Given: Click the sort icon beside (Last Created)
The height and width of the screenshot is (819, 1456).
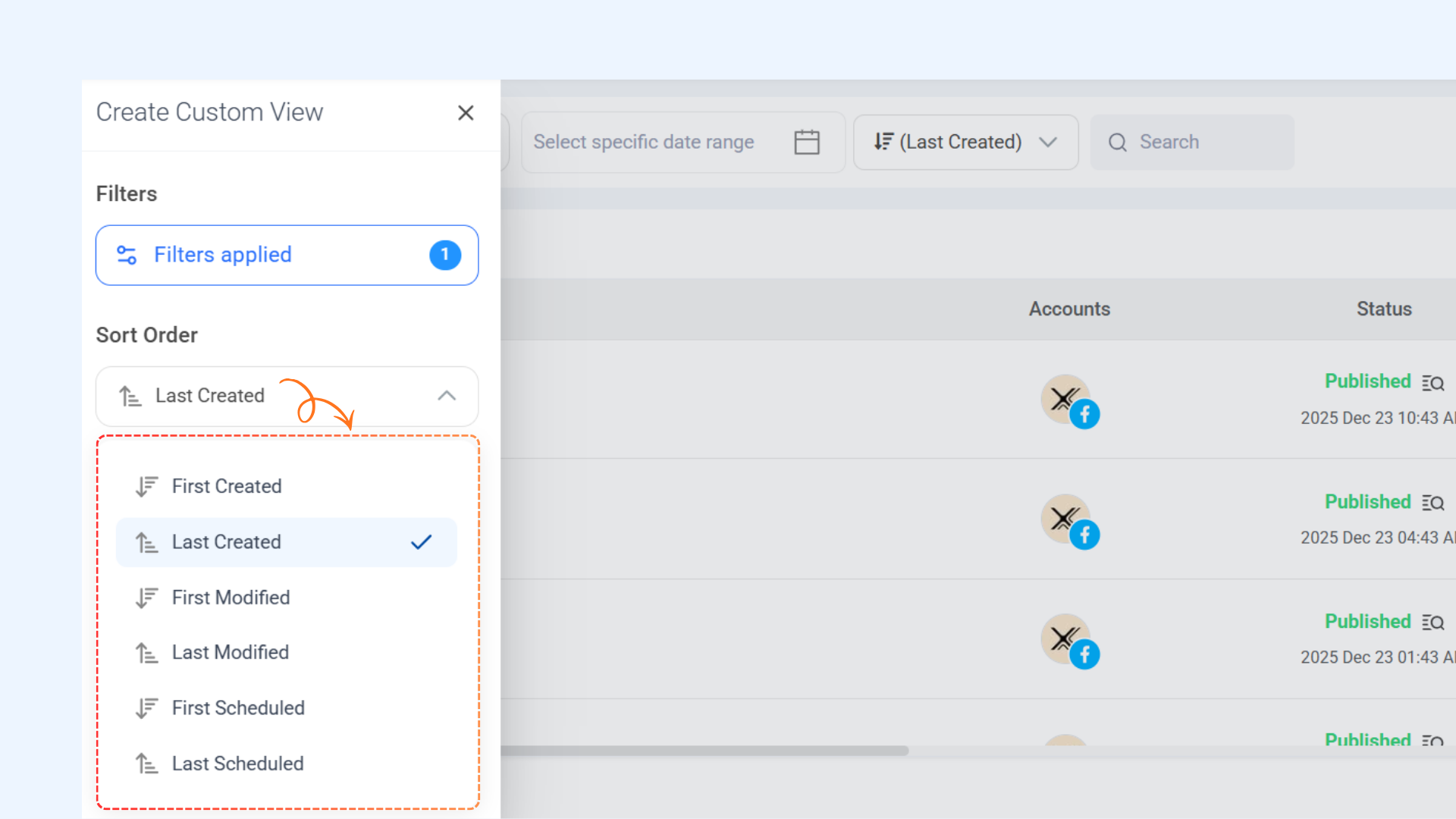Looking at the screenshot, I should (x=883, y=142).
